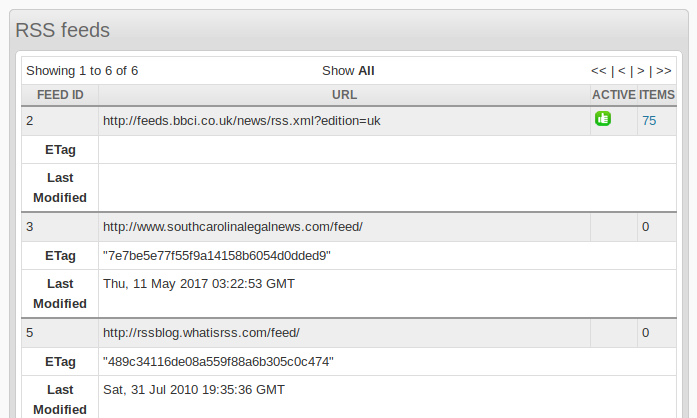Screen dimensions: 697x418
Task: Go to first page with << pager
Action: tap(598, 71)
